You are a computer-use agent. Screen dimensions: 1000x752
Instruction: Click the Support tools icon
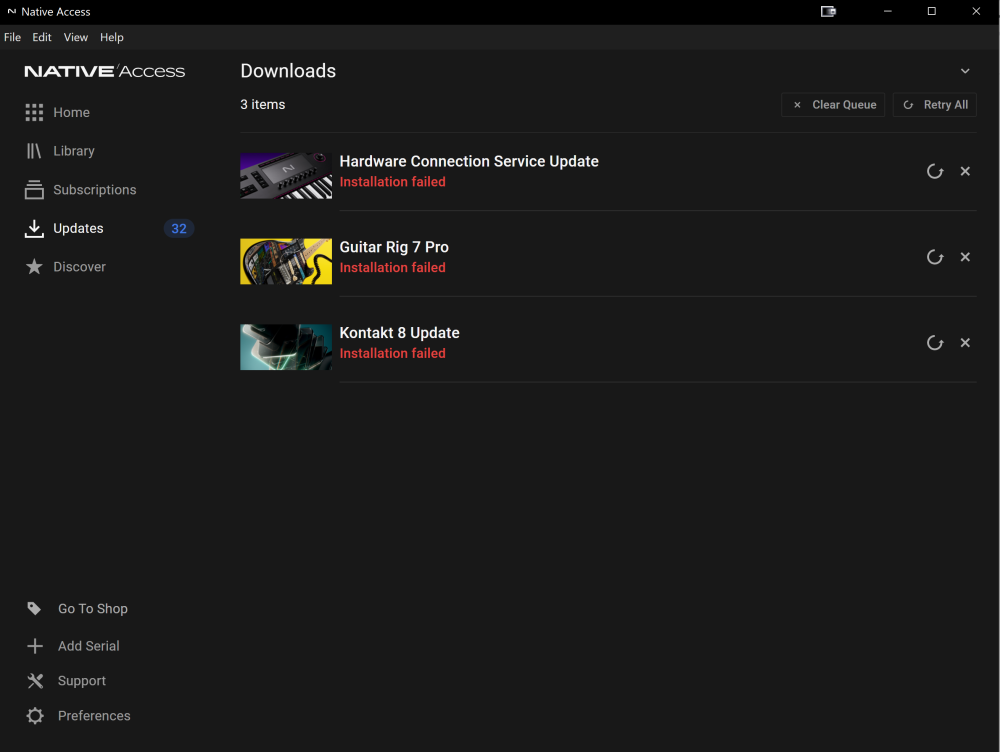pos(35,681)
